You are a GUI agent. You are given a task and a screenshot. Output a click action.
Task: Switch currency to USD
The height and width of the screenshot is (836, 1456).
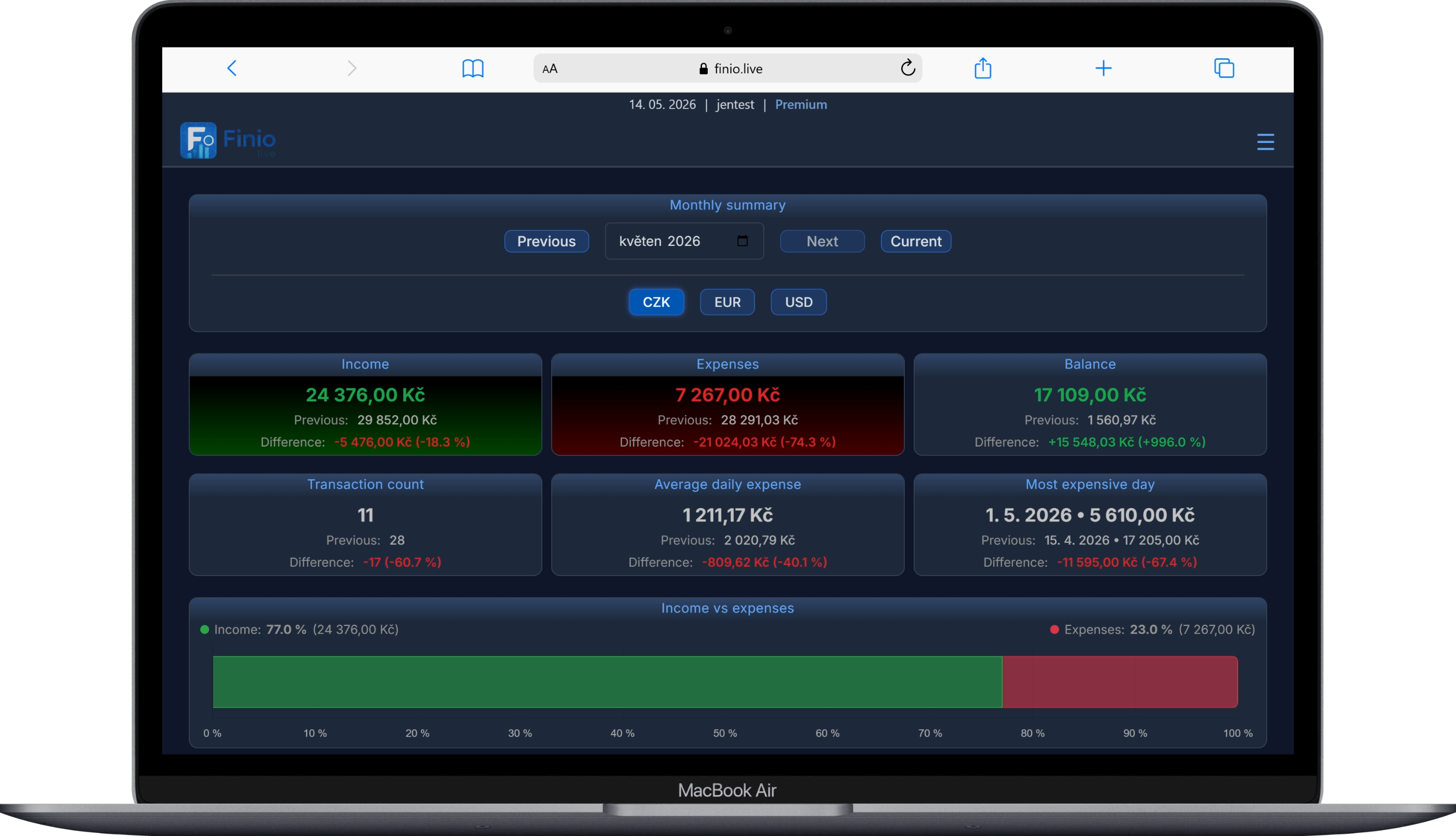click(799, 302)
